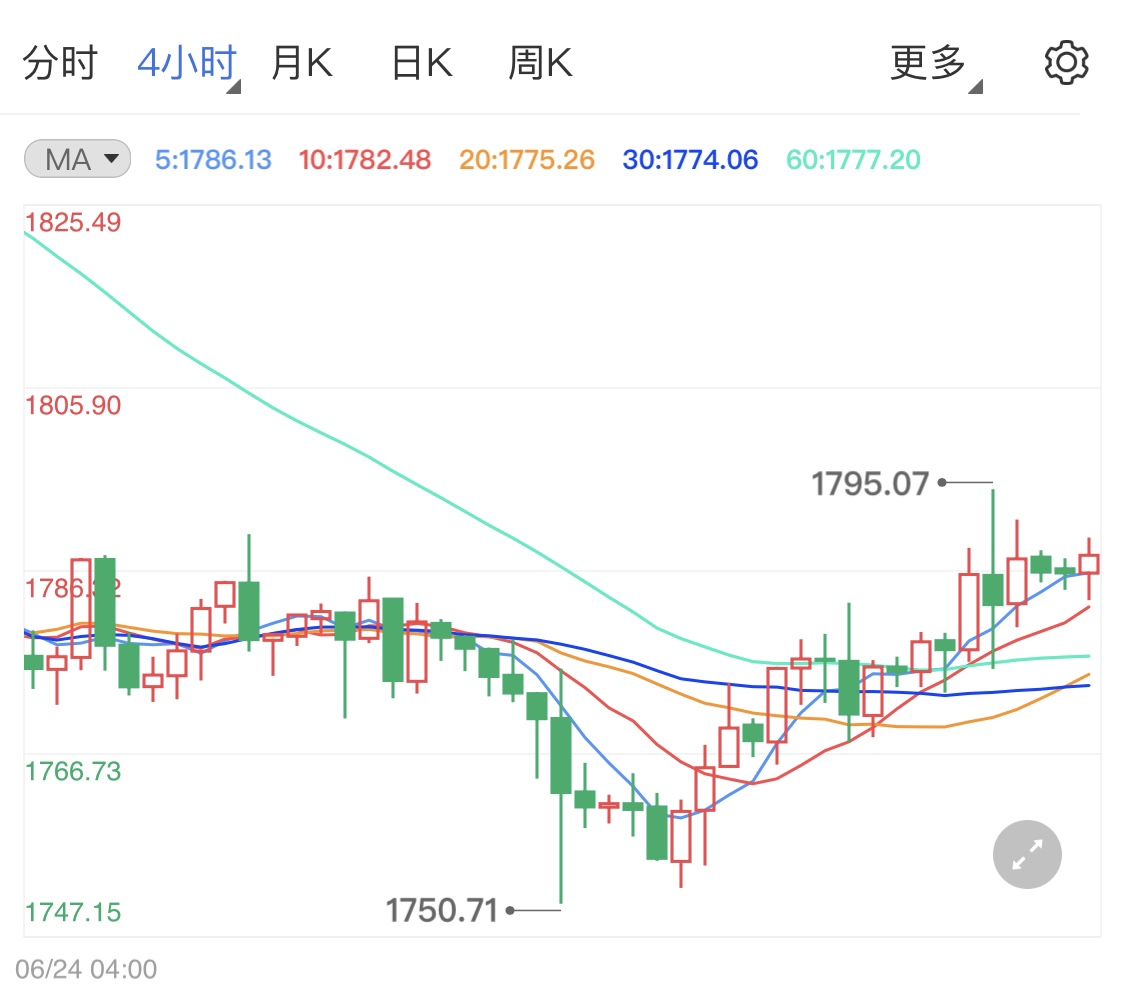Open the chart settings gear icon

click(x=1066, y=63)
